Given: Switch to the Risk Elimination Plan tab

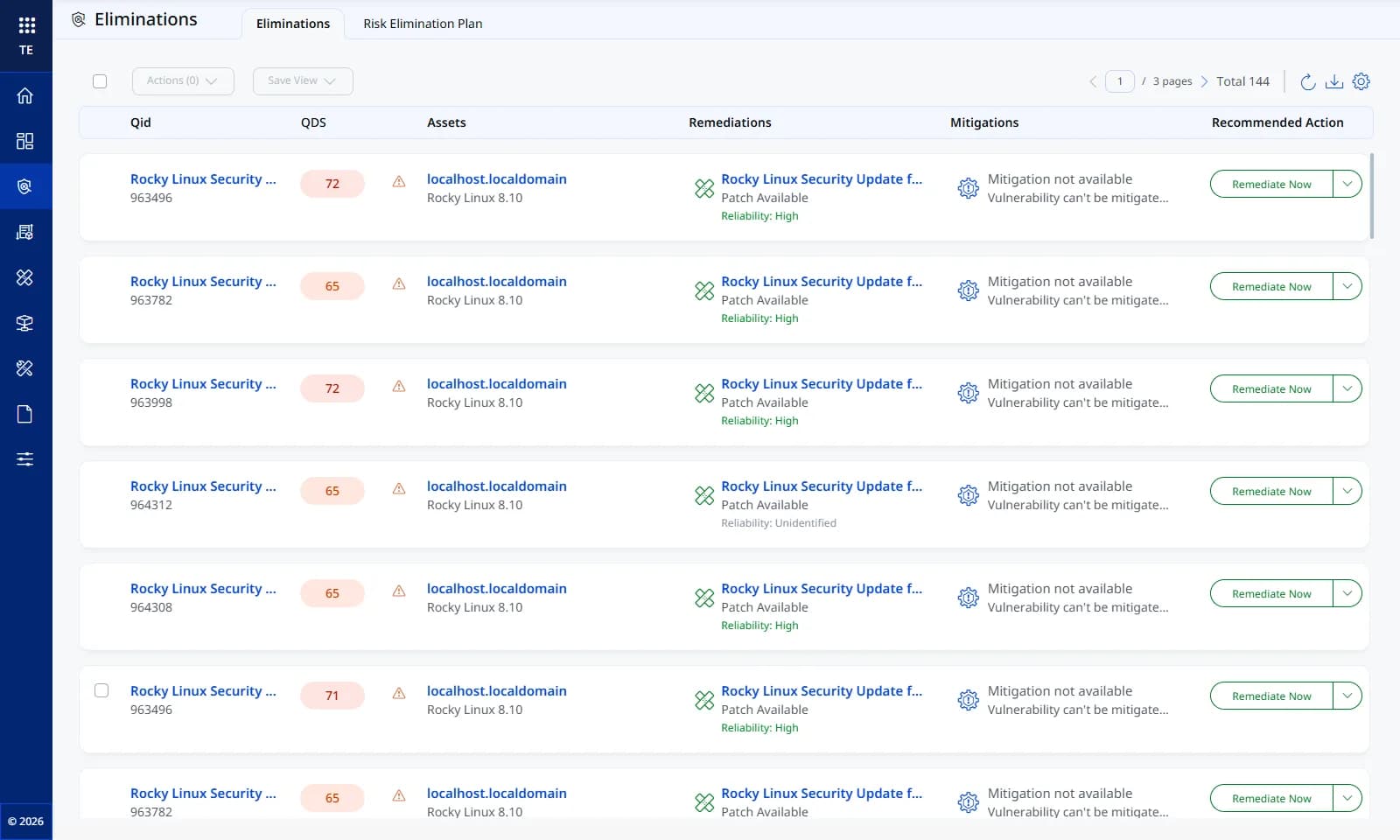Looking at the screenshot, I should pyautogui.click(x=423, y=24).
